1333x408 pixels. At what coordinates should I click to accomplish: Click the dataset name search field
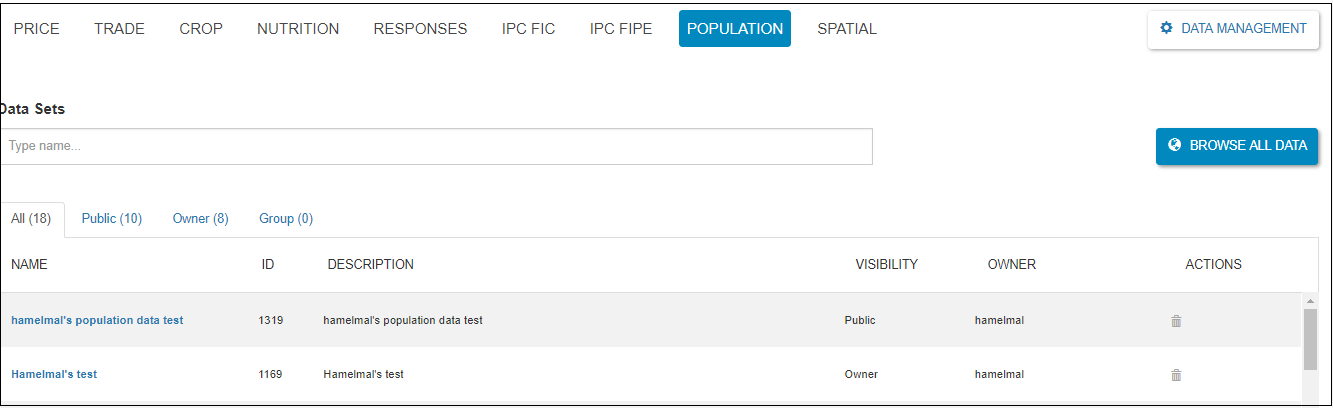point(436,146)
